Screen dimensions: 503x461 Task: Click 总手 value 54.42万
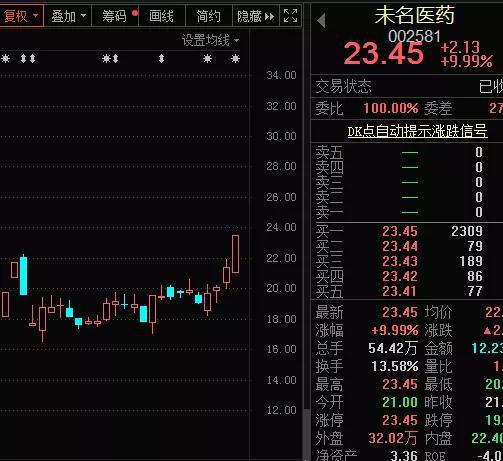coord(393,348)
